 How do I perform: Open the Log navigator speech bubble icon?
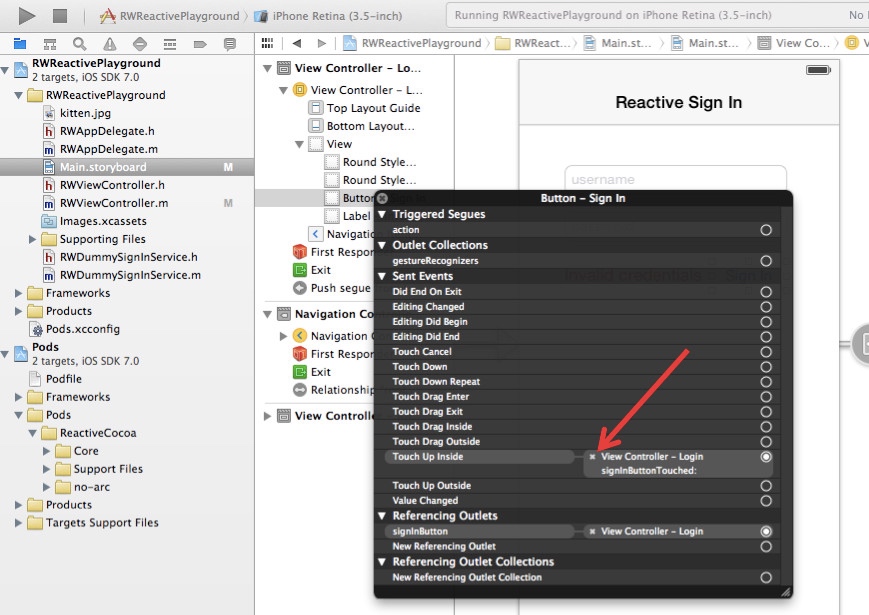click(229, 44)
